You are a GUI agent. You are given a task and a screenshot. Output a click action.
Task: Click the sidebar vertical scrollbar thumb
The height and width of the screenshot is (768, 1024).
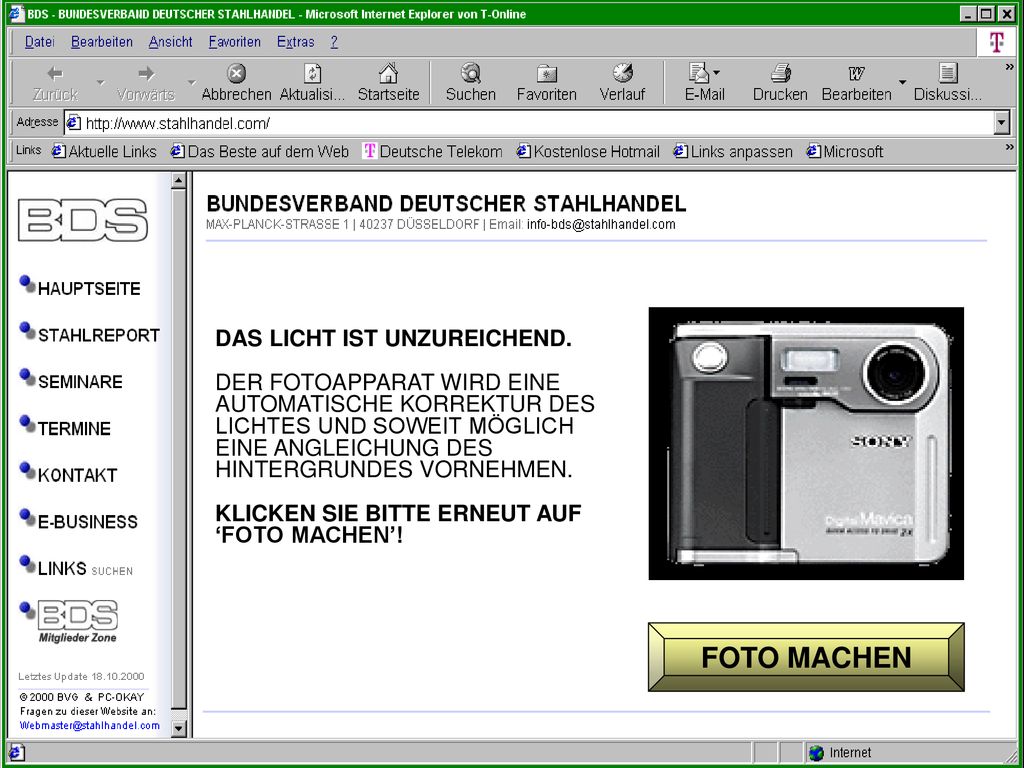point(178,449)
